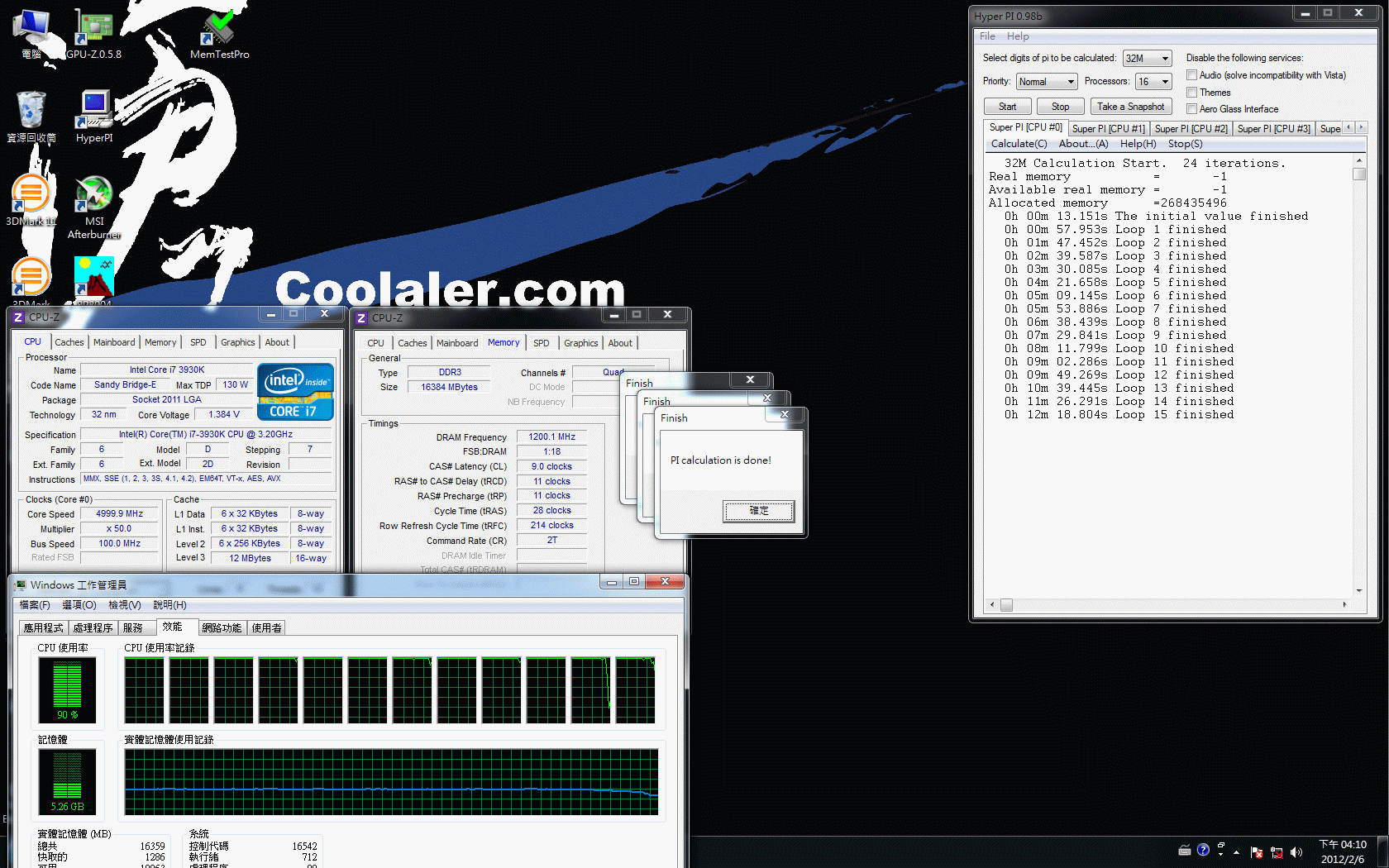
Task: Click Hyper PI log vertical scrollbar thumb
Action: (1358, 174)
